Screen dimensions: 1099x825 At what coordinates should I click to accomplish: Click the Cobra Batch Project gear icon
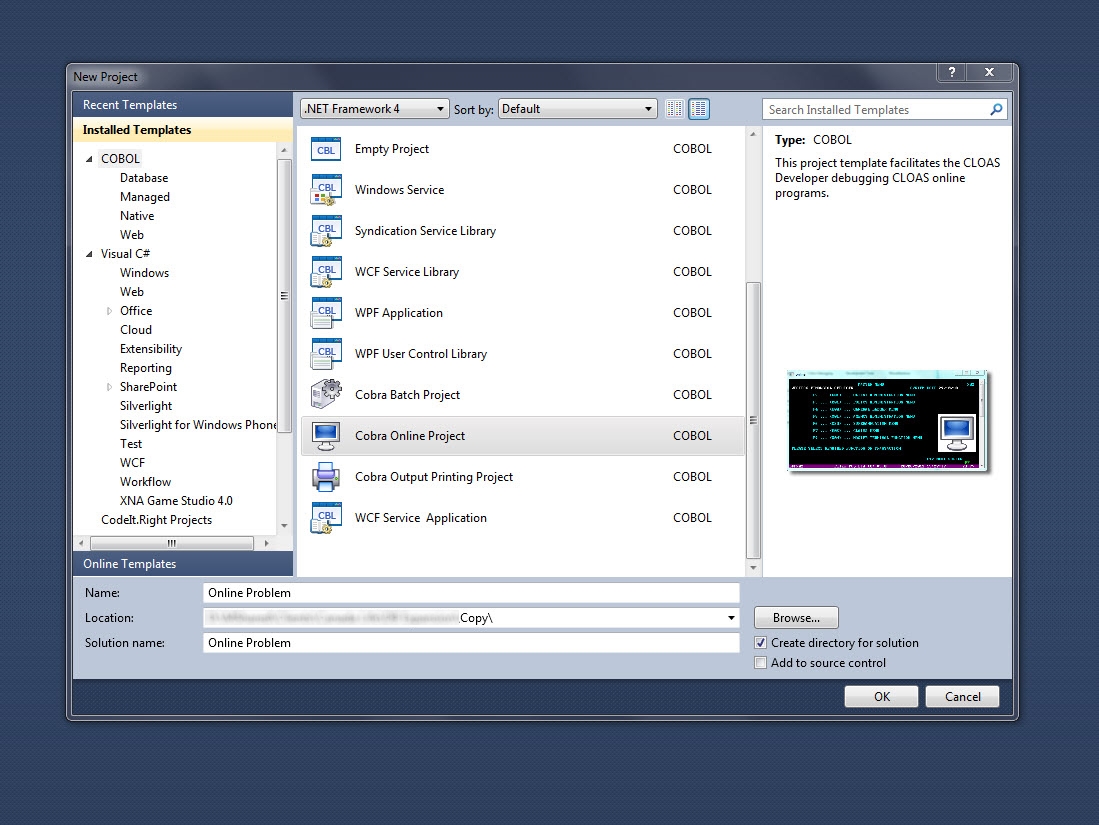point(326,395)
